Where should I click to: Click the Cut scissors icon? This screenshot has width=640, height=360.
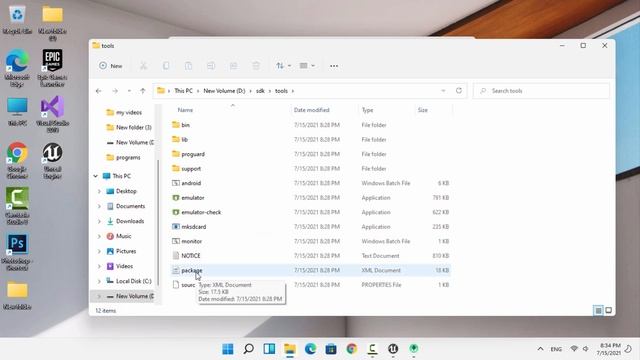click(144, 66)
